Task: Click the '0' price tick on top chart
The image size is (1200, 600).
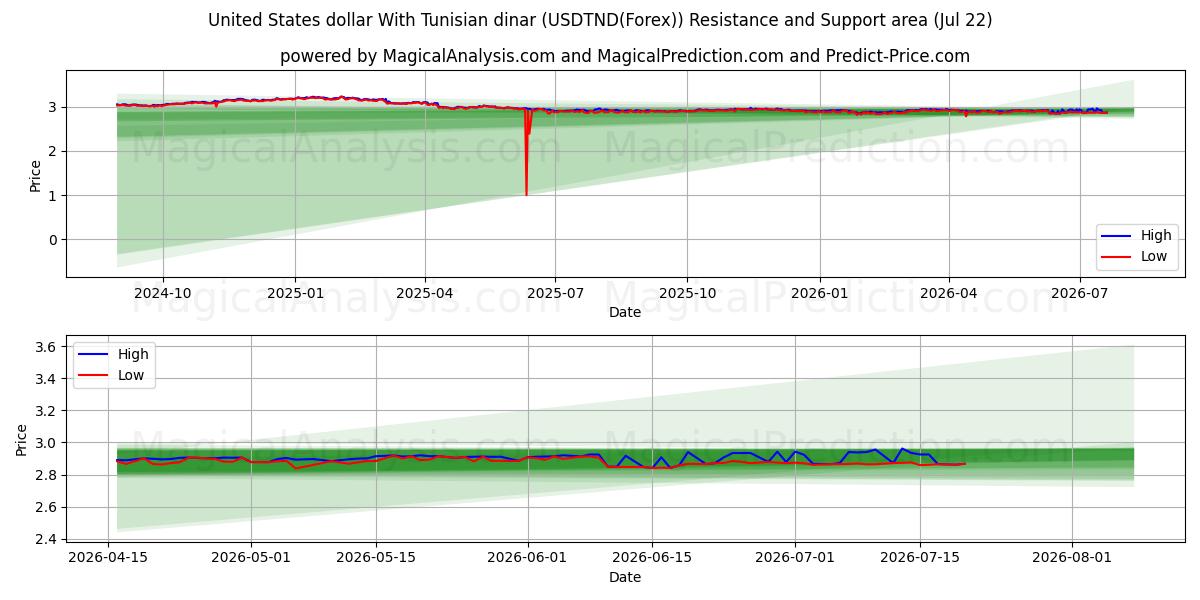Action: click(55, 240)
